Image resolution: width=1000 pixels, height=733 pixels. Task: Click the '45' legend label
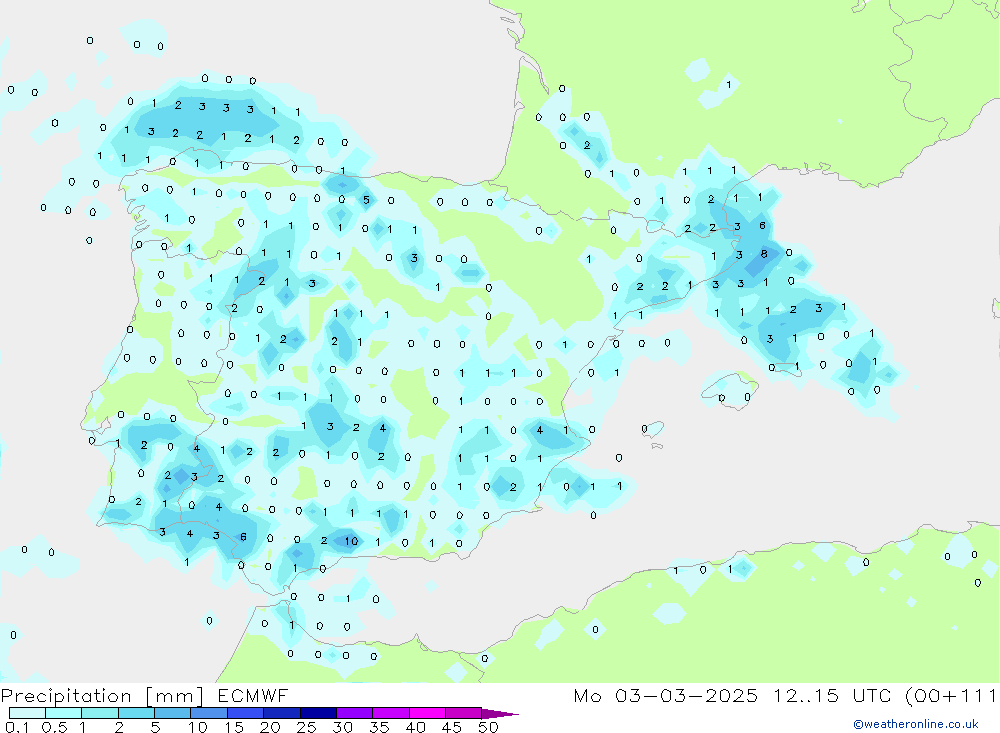[x=452, y=727]
